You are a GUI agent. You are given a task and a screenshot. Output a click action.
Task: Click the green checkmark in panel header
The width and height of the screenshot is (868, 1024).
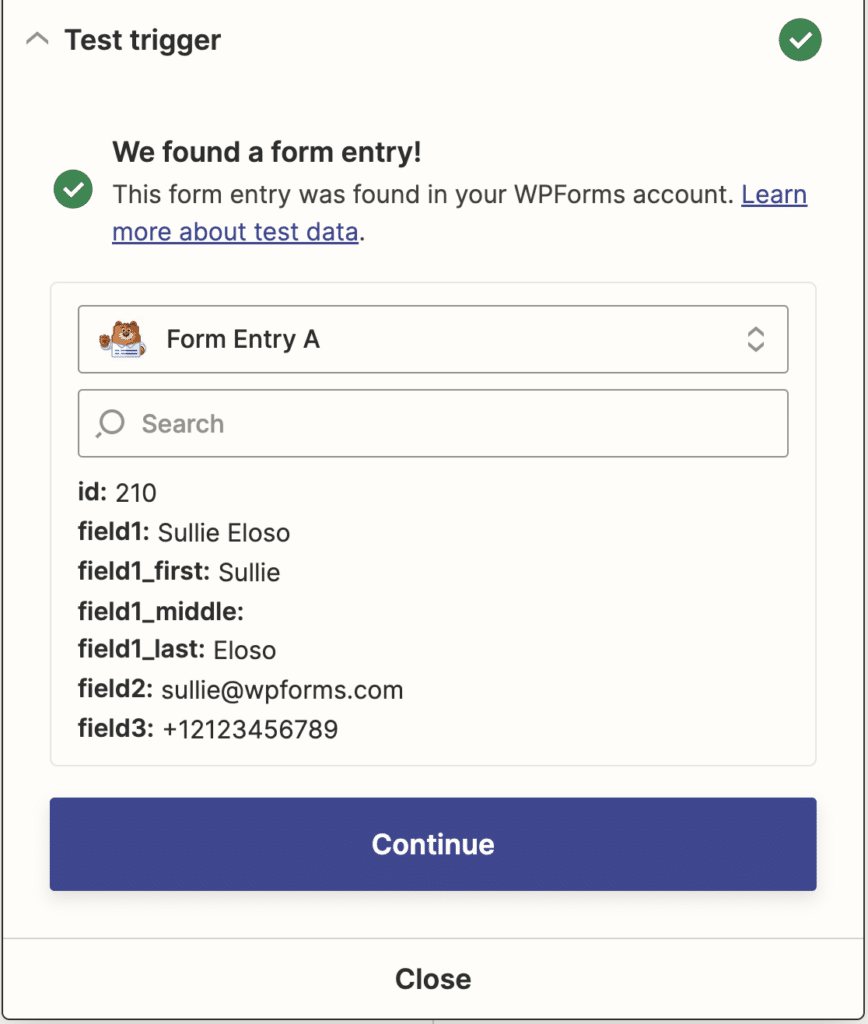(799, 40)
